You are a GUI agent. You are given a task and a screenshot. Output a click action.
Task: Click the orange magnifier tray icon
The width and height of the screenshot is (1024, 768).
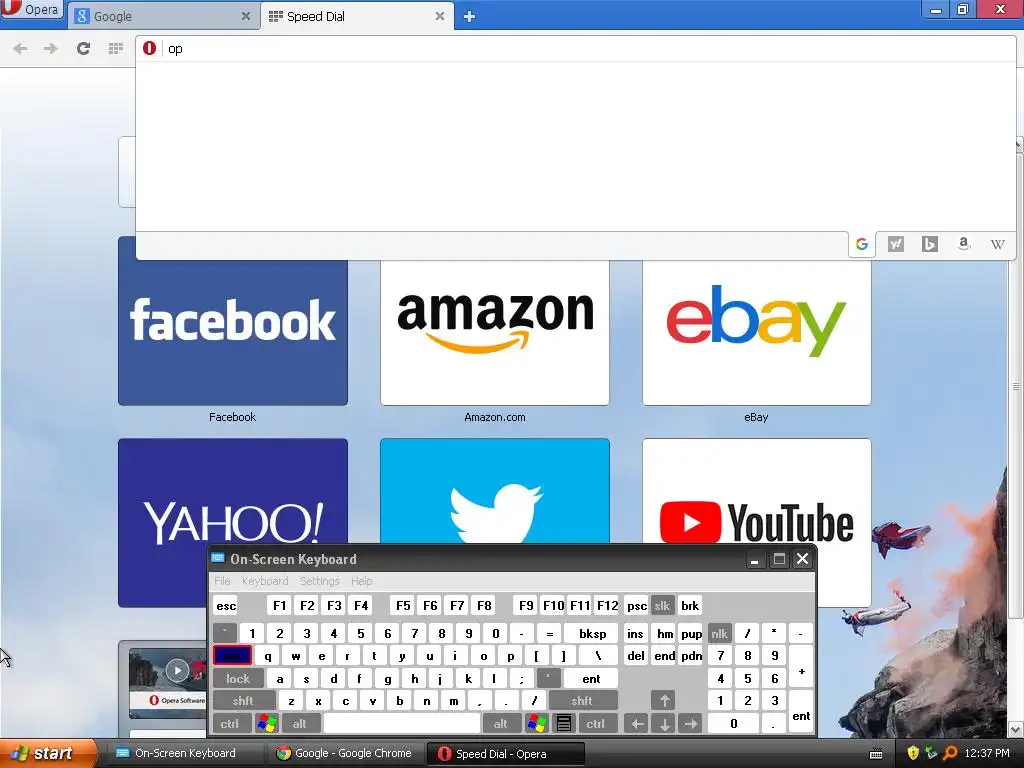pos(950,753)
